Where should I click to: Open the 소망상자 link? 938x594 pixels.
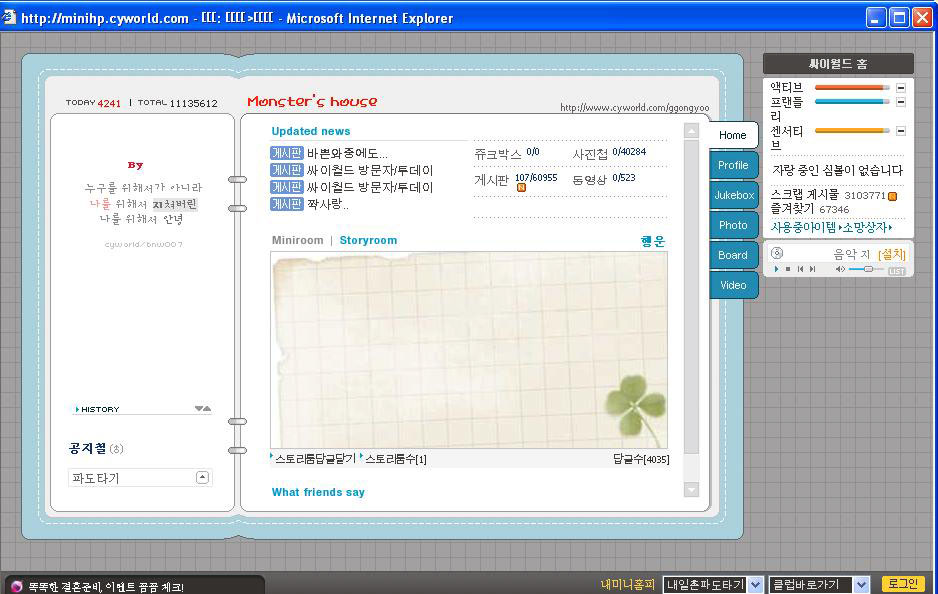tap(866, 227)
